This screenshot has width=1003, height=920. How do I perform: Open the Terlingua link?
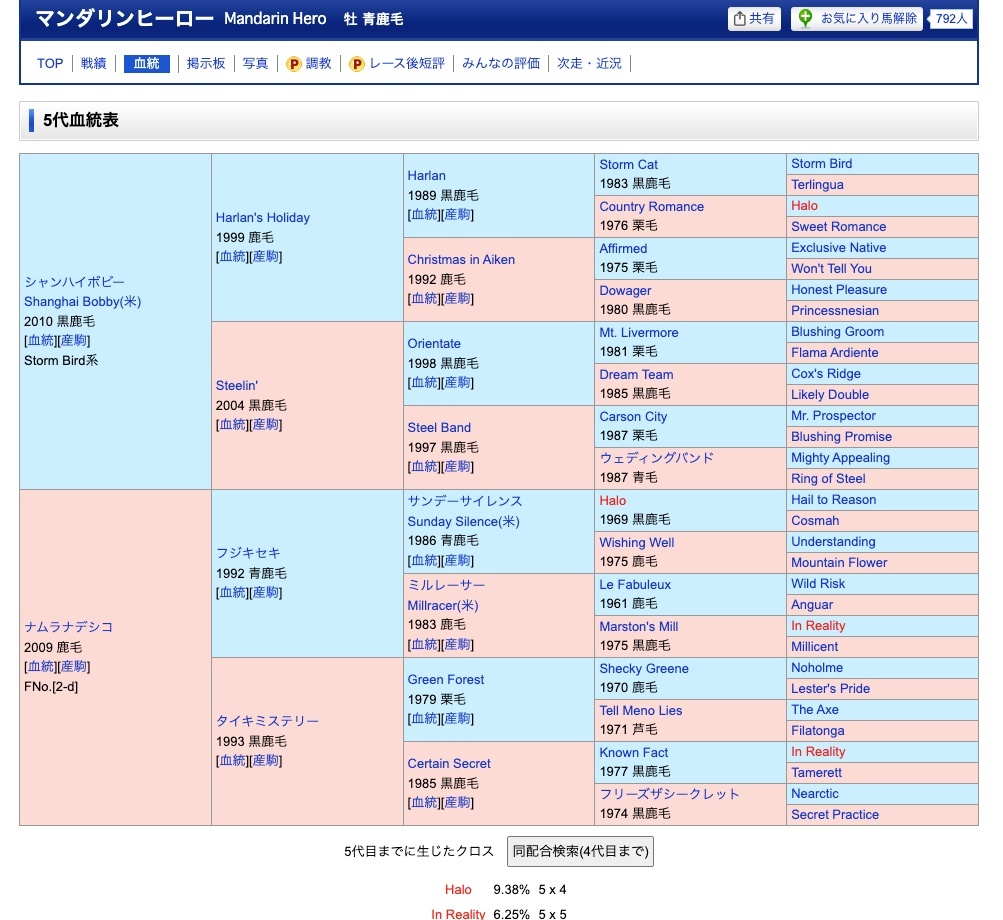pyautogui.click(x=817, y=184)
